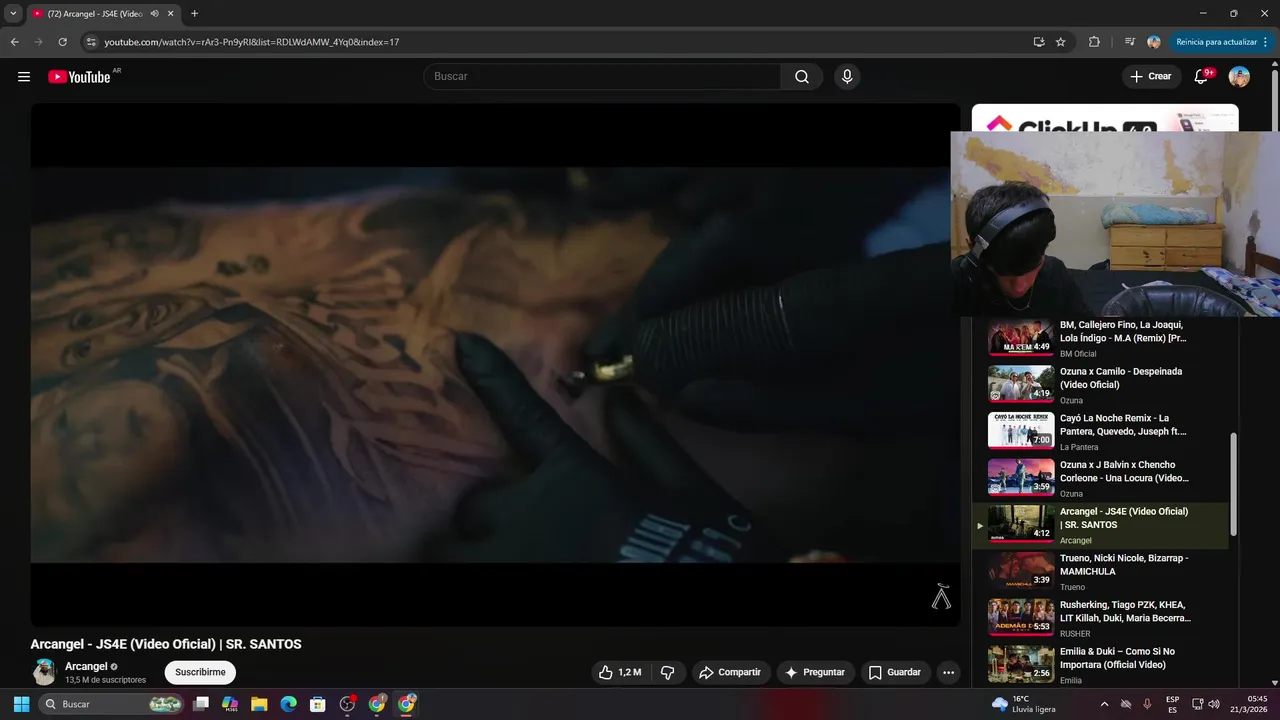This screenshot has height=720, width=1280.
Task: Click the Chrome back arrow
Action: [14, 42]
